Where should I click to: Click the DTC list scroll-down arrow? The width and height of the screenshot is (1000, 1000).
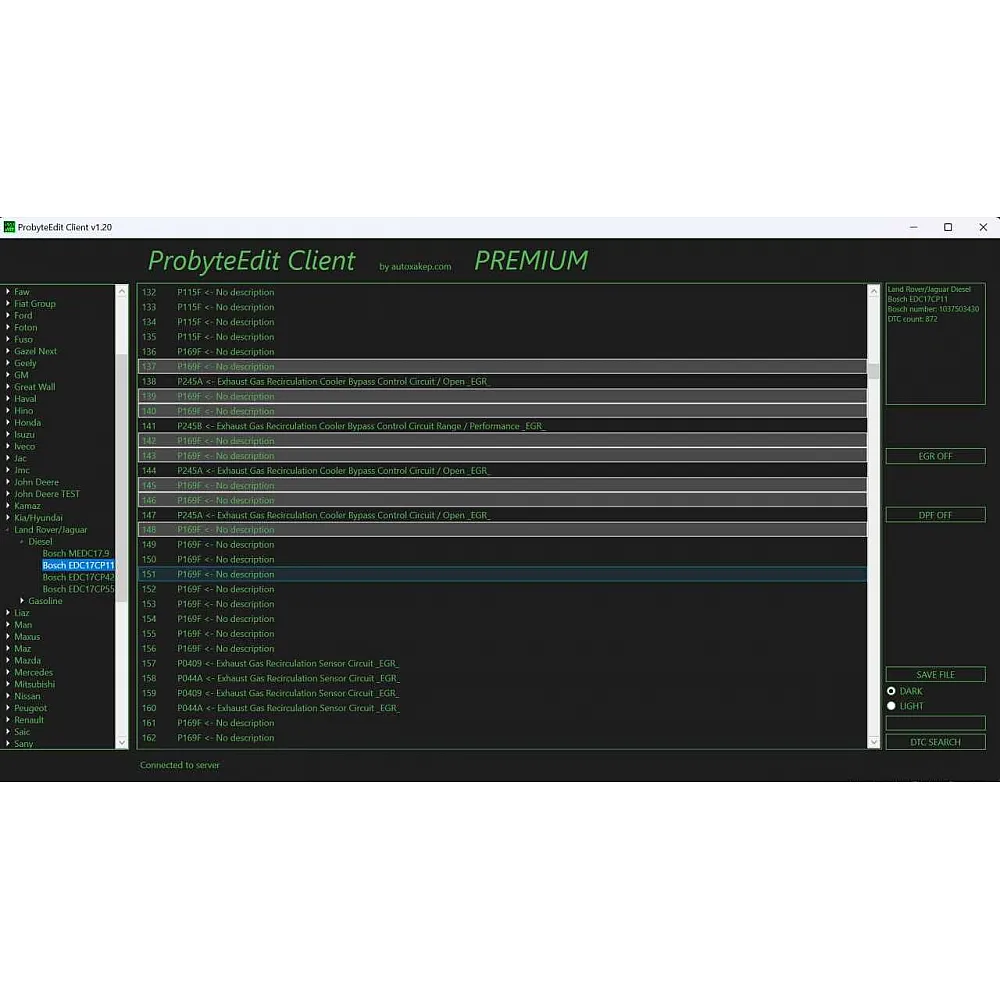click(874, 741)
